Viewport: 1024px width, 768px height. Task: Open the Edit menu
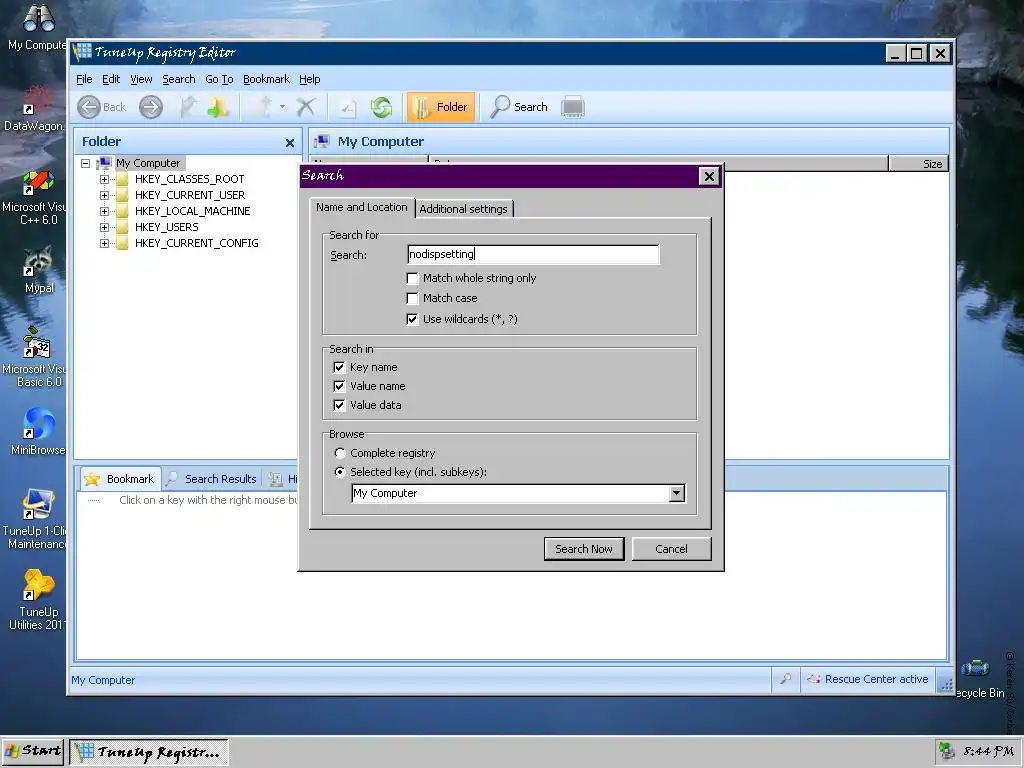point(111,79)
